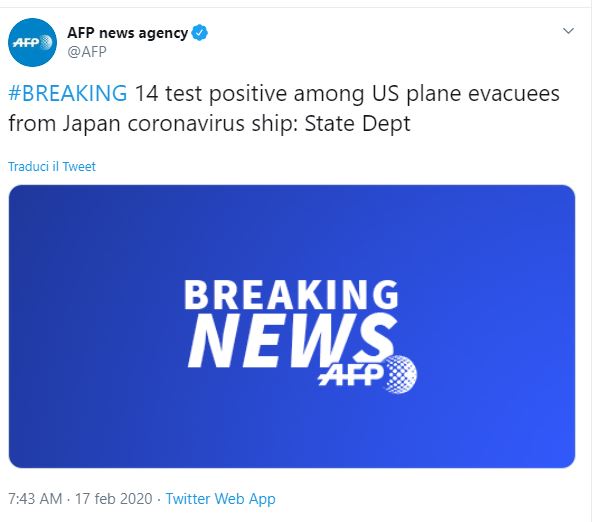Click the number 14 in the tweet text
This screenshot has width=593, height=522.
tap(146, 93)
